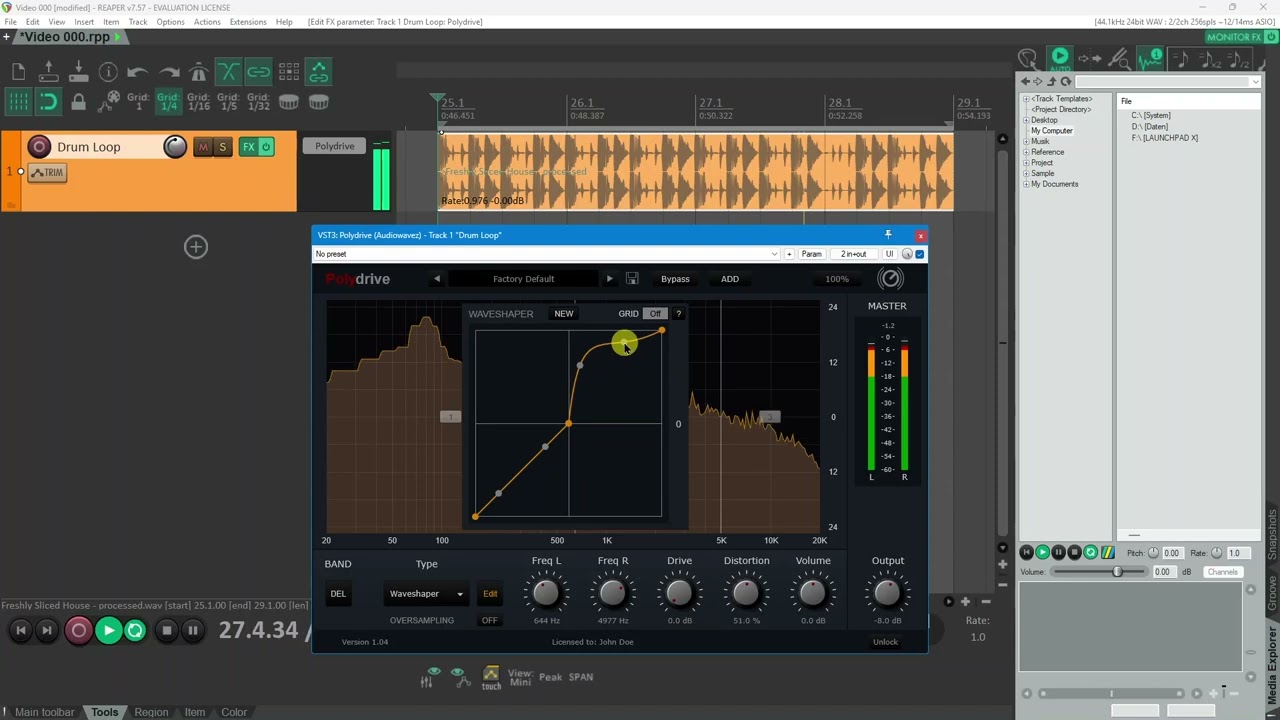Toggle Polydrive Bypass
Viewport: 1280px width, 720px height.
pyautogui.click(x=675, y=279)
